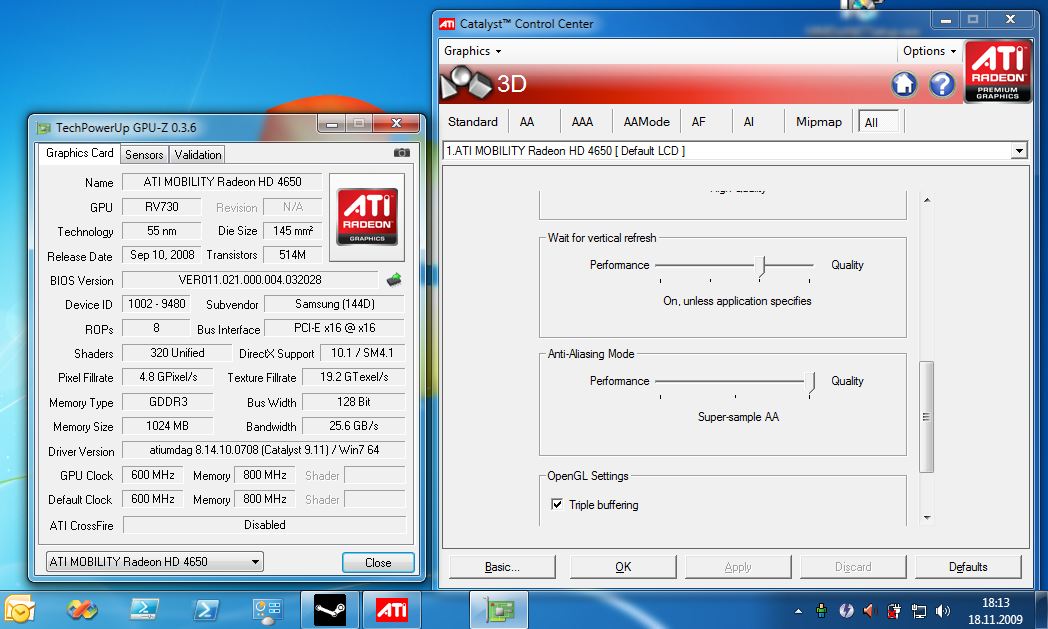
Task: Click the 3D shapes icon in Catalyst
Action: point(465,84)
